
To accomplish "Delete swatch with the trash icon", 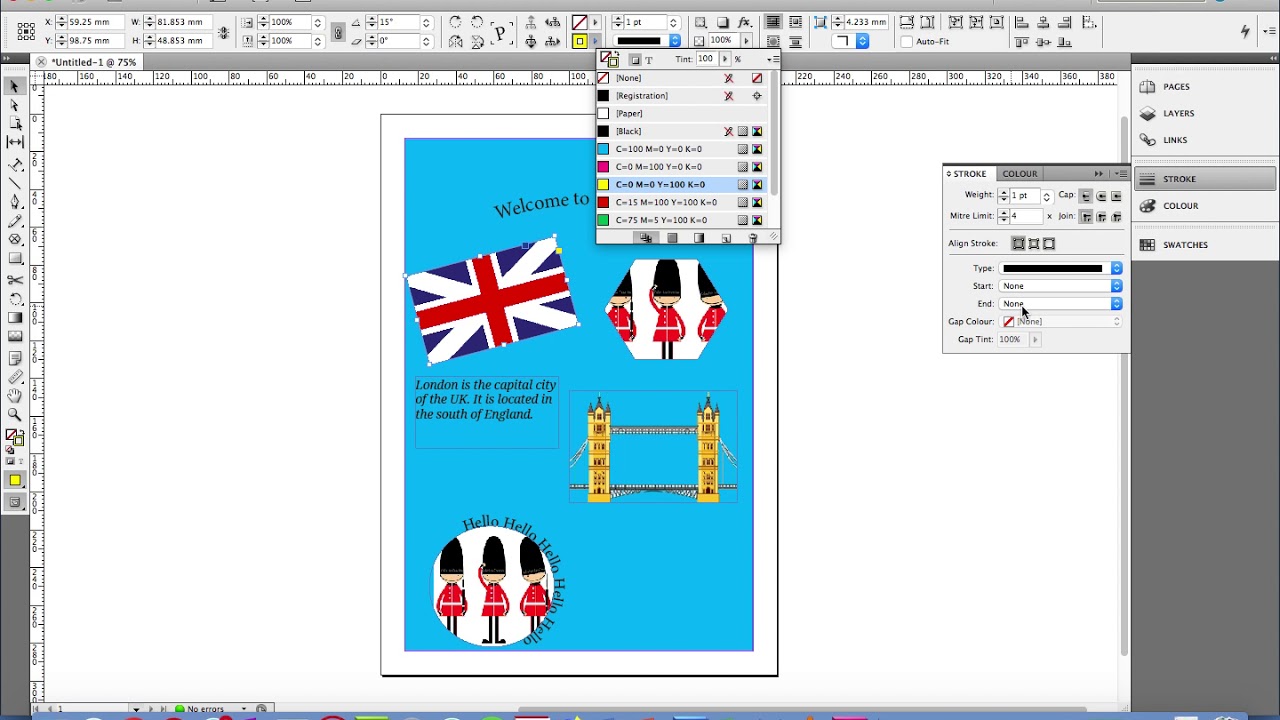I will pyautogui.click(x=753, y=237).
